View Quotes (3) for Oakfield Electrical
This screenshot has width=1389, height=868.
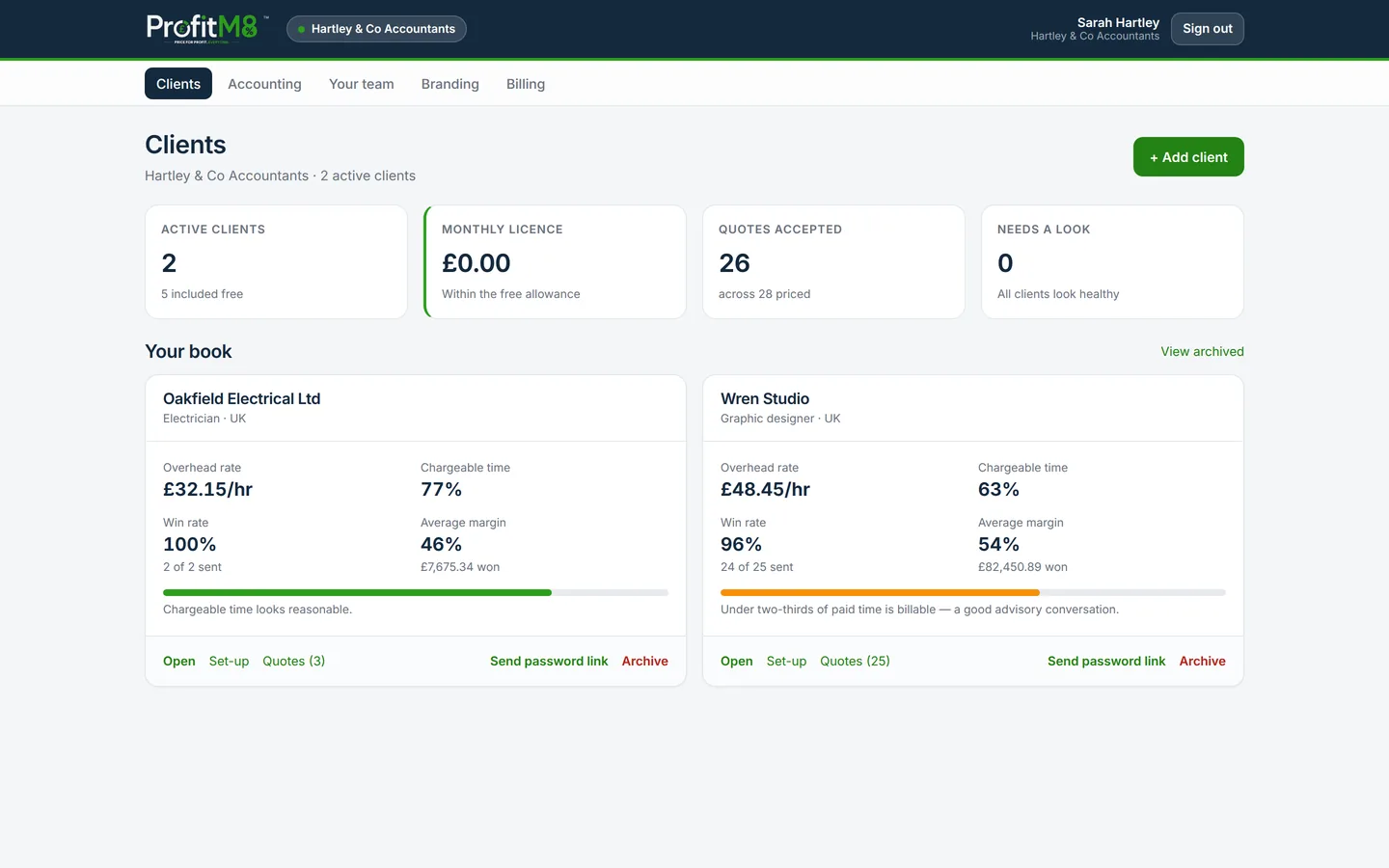coord(294,661)
